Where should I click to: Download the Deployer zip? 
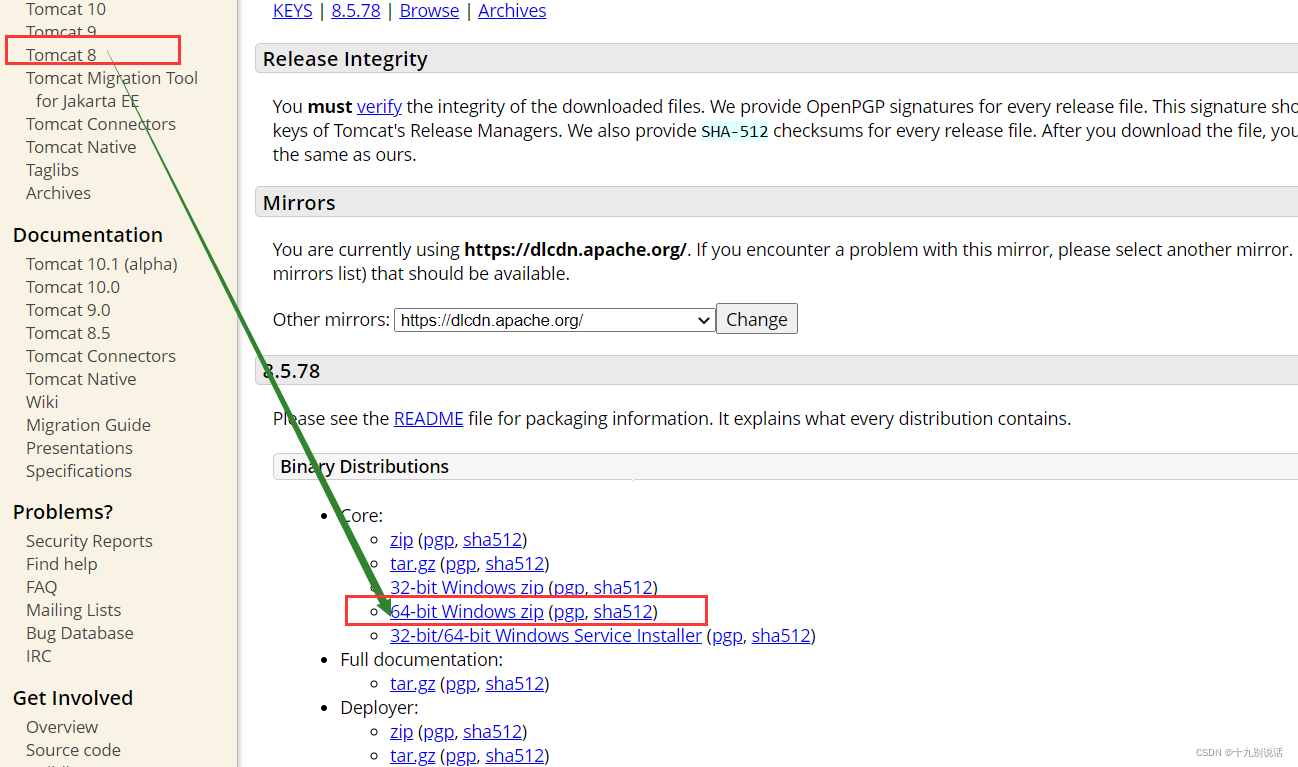click(401, 732)
